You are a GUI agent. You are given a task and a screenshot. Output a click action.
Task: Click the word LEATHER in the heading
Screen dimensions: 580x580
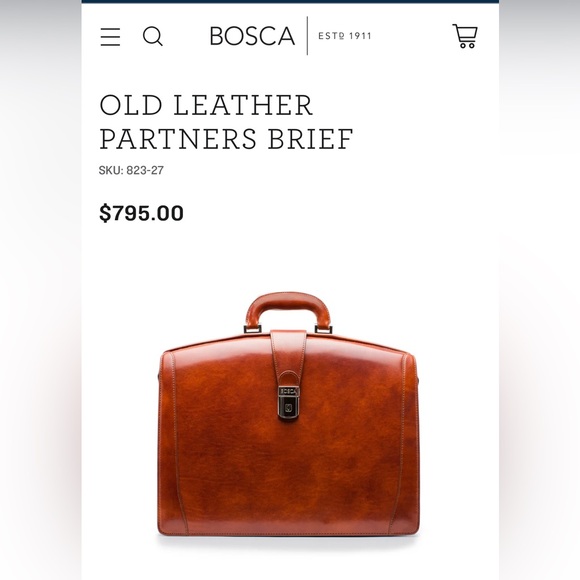tap(243, 105)
